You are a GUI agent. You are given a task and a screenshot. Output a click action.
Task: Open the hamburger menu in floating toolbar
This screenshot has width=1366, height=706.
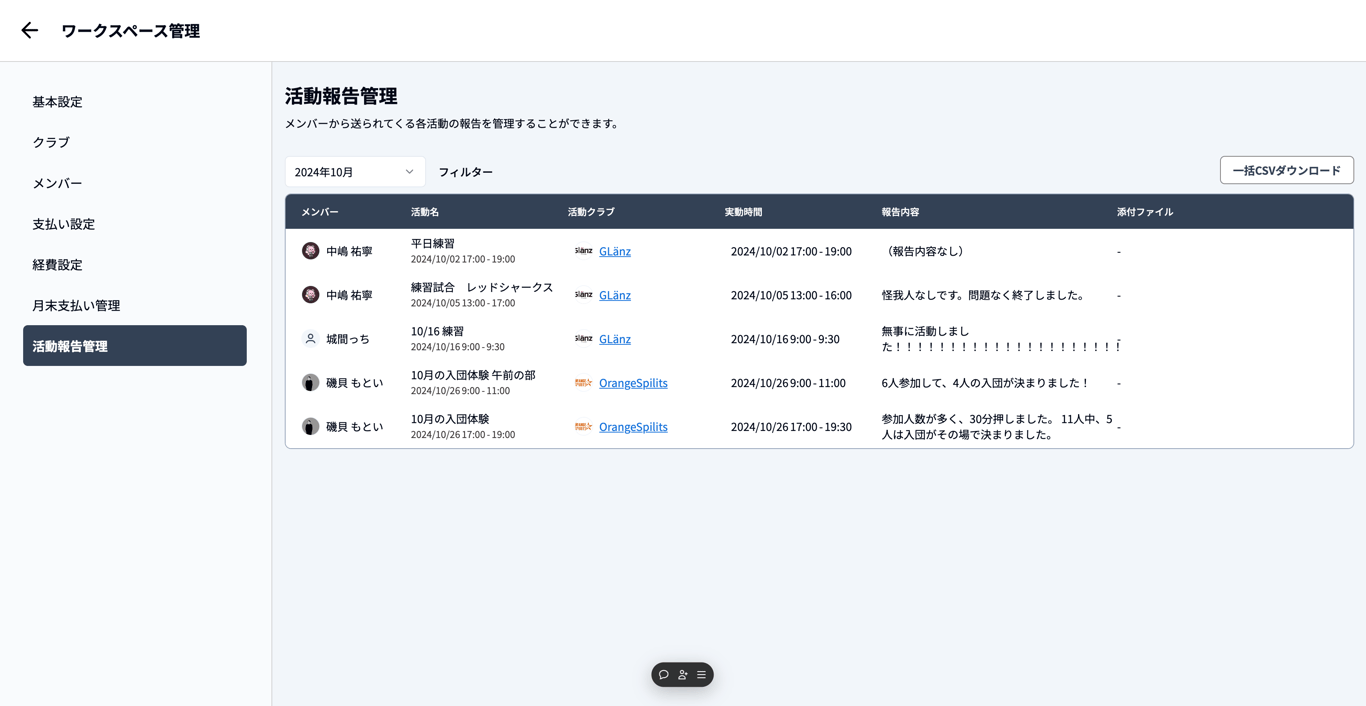click(x=702, y=675)
